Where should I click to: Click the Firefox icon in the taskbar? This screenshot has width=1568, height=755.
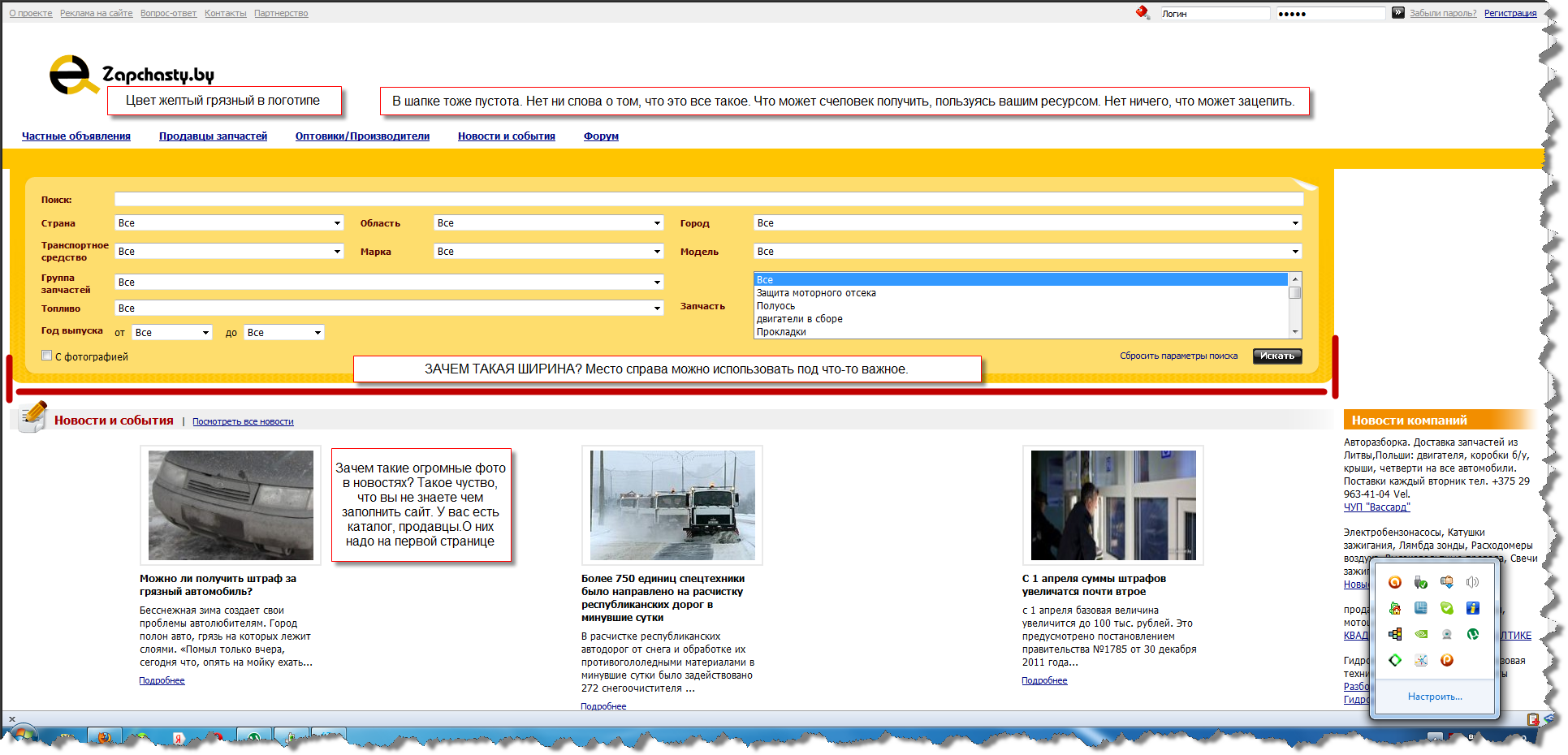105,738
